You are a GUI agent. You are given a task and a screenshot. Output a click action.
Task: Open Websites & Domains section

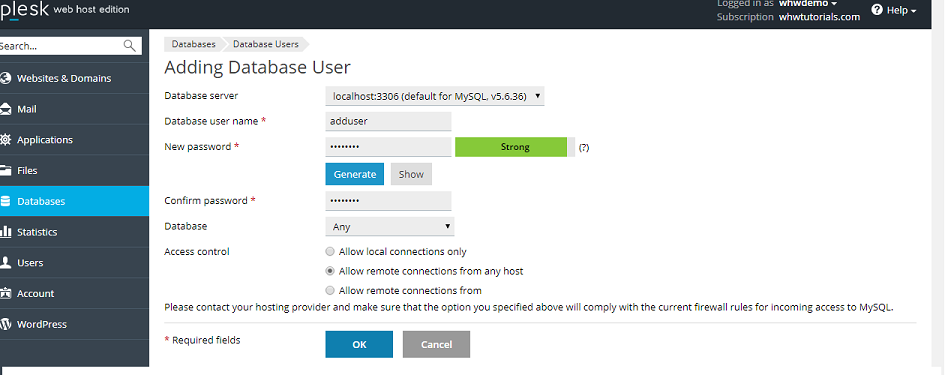tap(64, 78)
